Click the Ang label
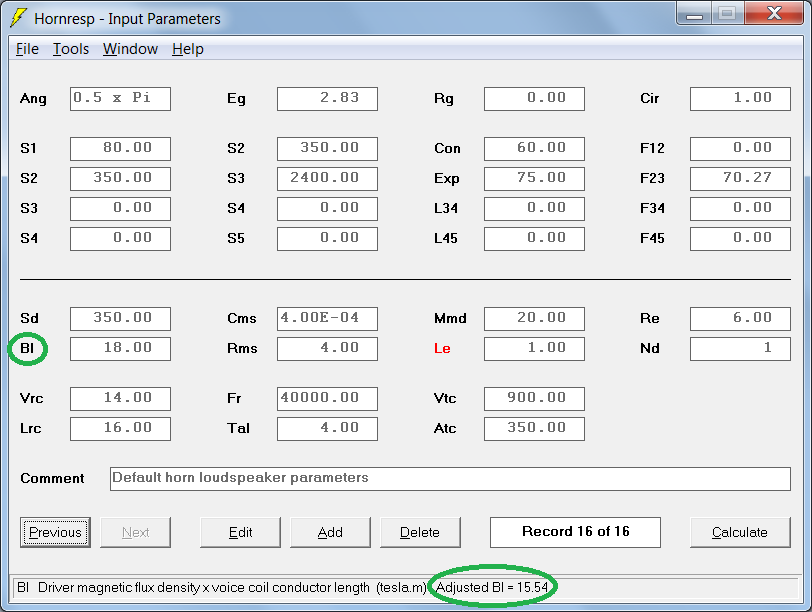Image resolution: width=812 pixels, height=612 pixels. (x=33, y=99)
